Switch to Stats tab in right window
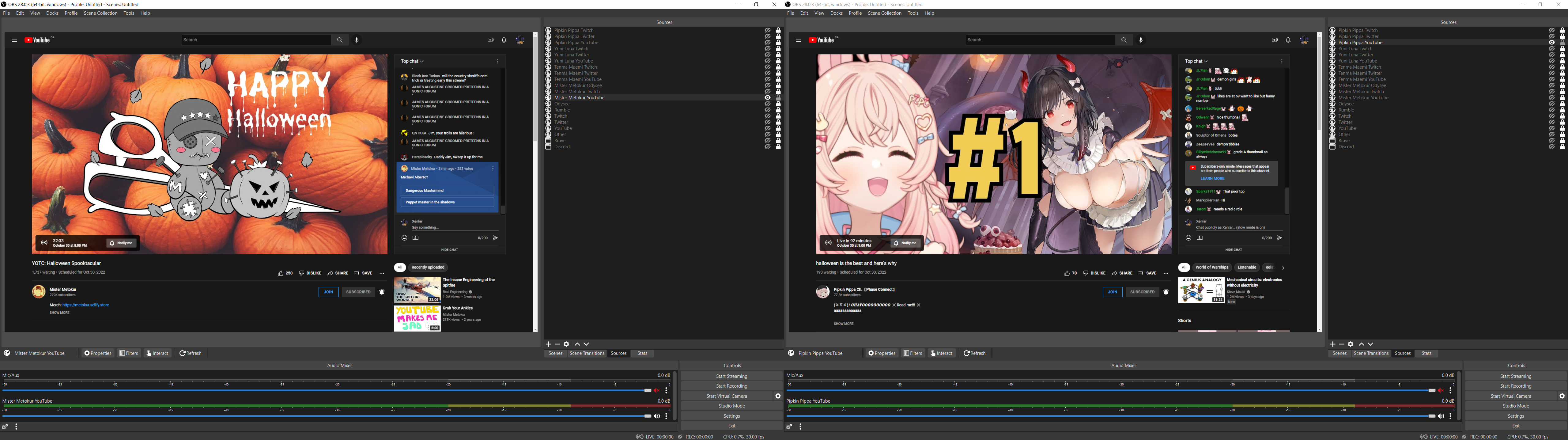Viewport: 1568px width, 440px height. tap(1426, 354)
